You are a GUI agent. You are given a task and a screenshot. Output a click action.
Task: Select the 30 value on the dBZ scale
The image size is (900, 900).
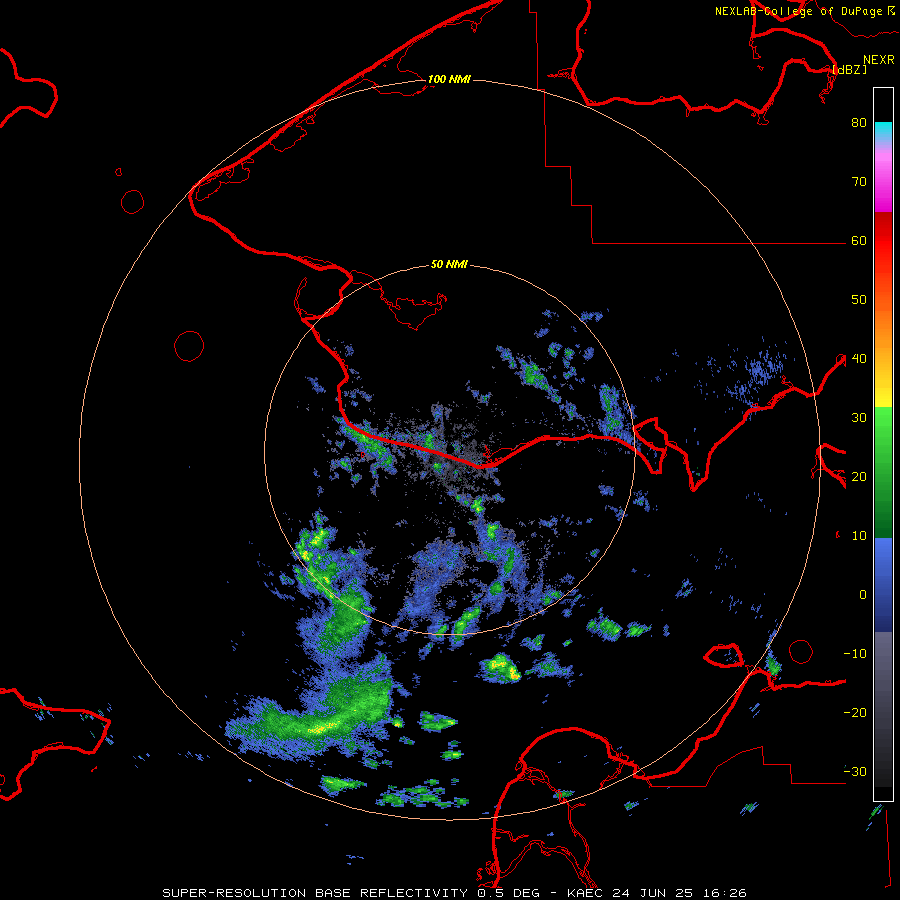pyautogui.click(x=859, y=417)
